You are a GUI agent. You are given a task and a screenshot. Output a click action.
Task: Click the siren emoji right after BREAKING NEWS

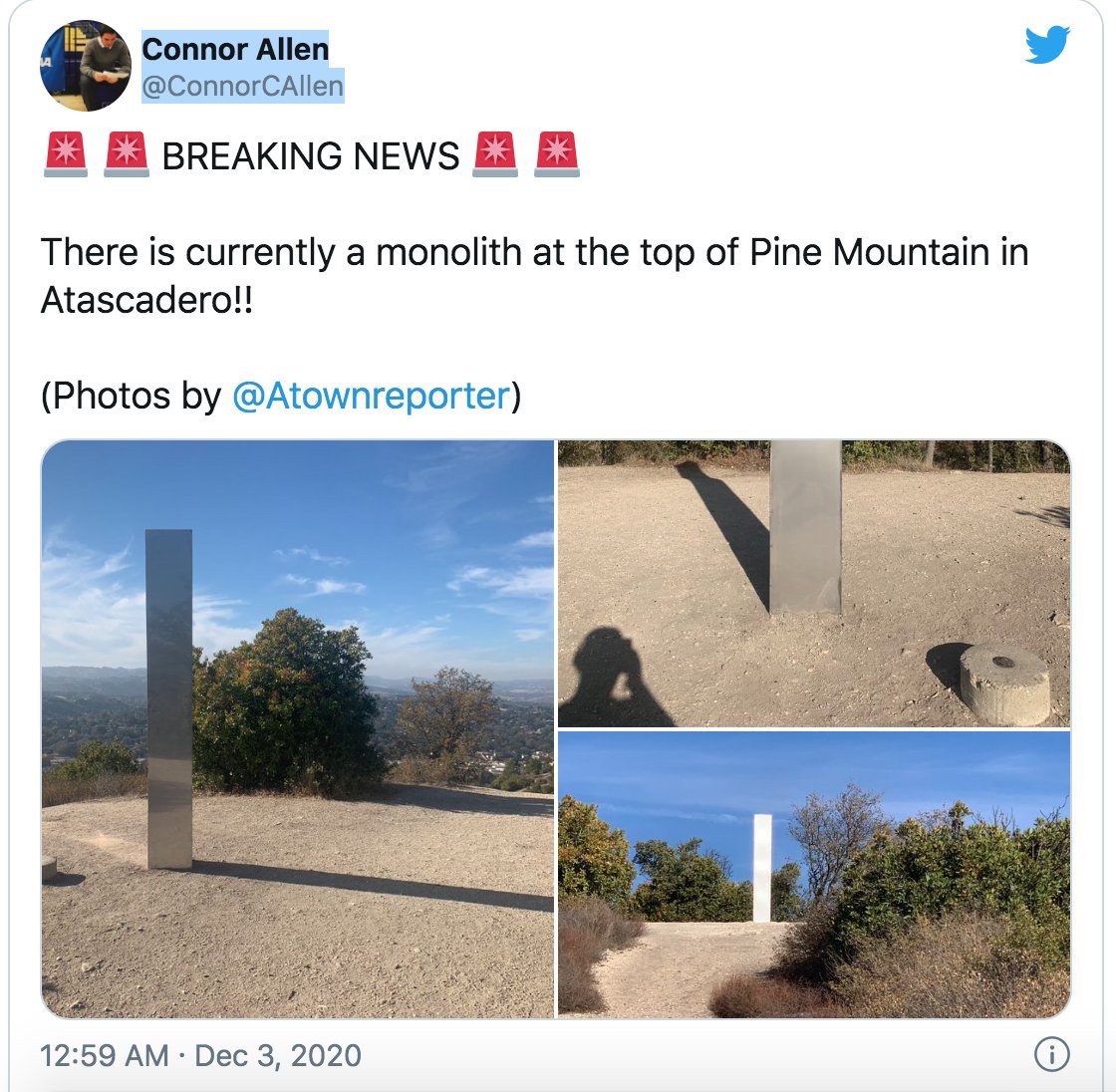click(495, 153)
